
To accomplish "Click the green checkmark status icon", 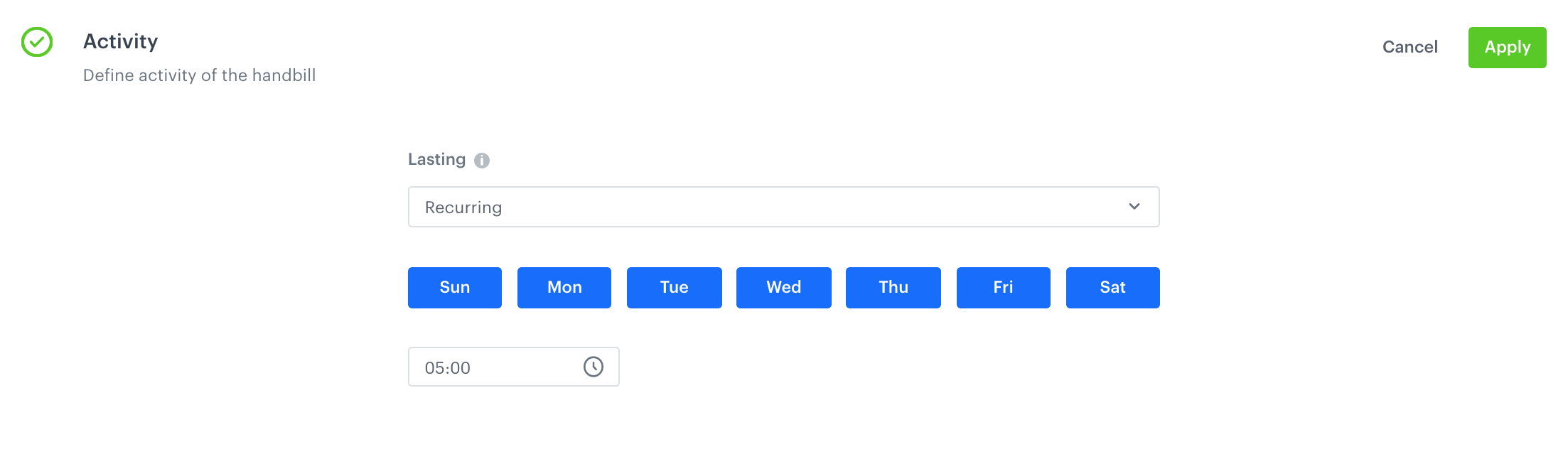I will pyautogui.click(x=37, y=42).
